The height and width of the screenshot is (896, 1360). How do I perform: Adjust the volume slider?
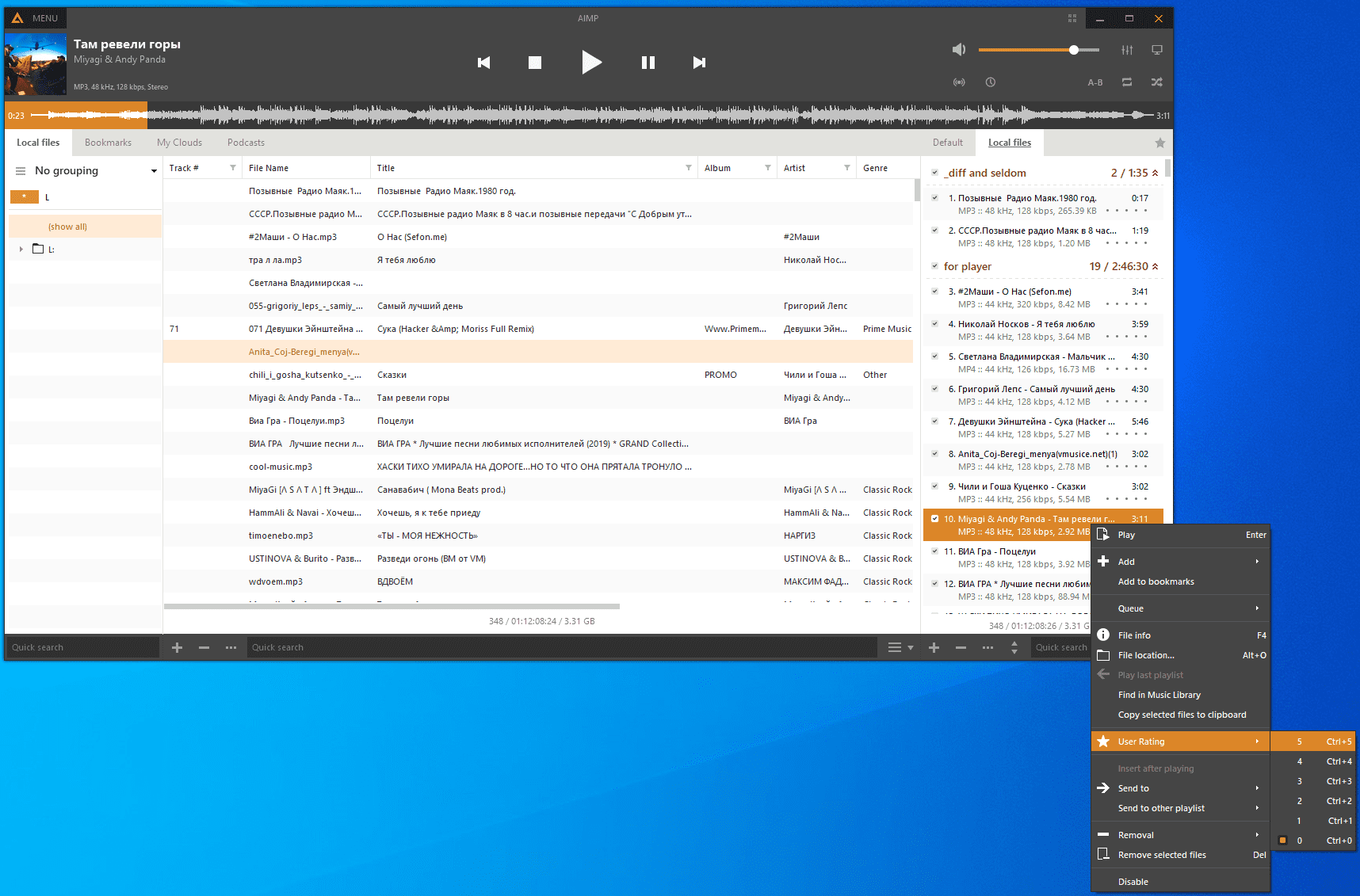pos(1038,50)
